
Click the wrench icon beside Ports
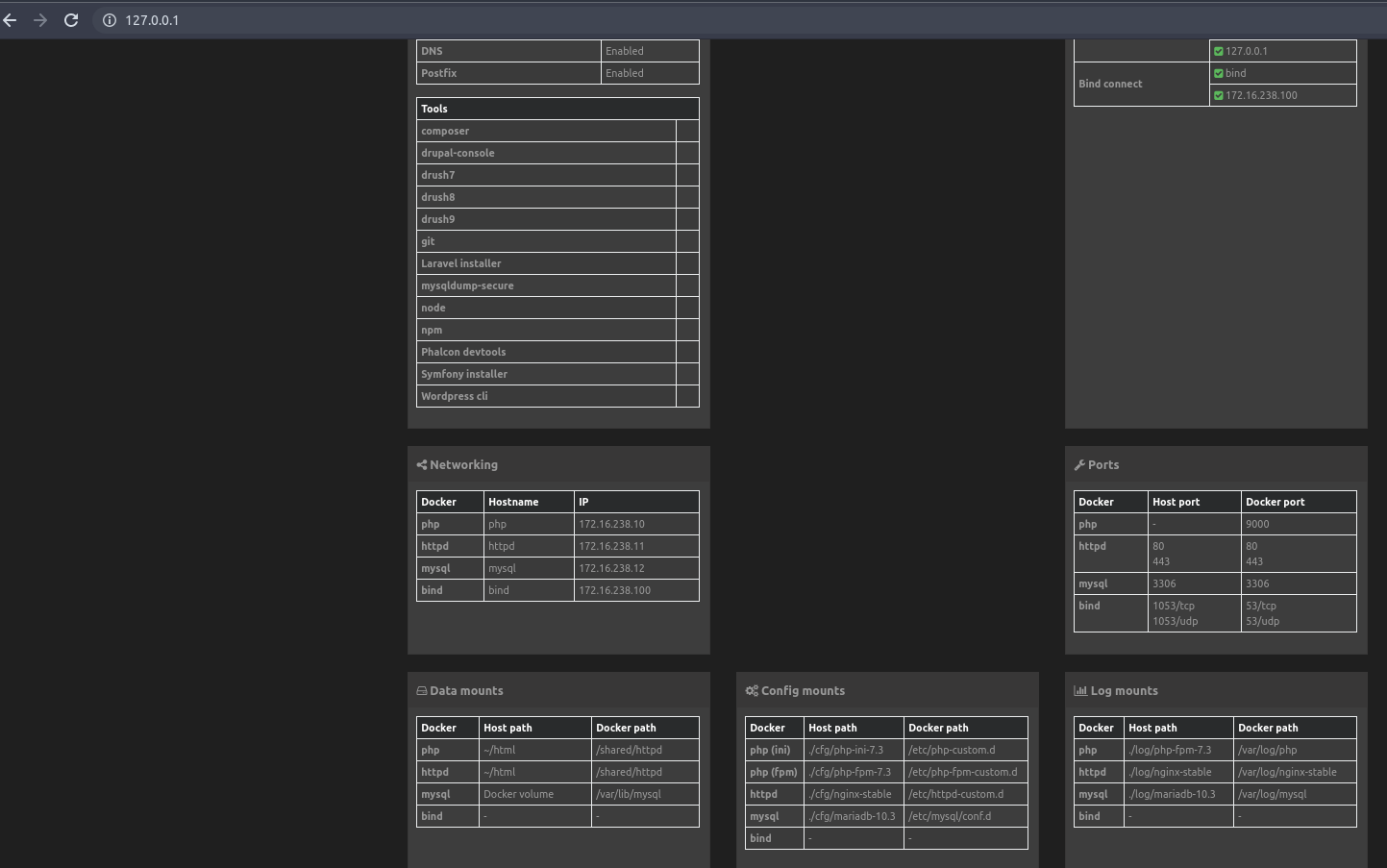[1079, 465]
